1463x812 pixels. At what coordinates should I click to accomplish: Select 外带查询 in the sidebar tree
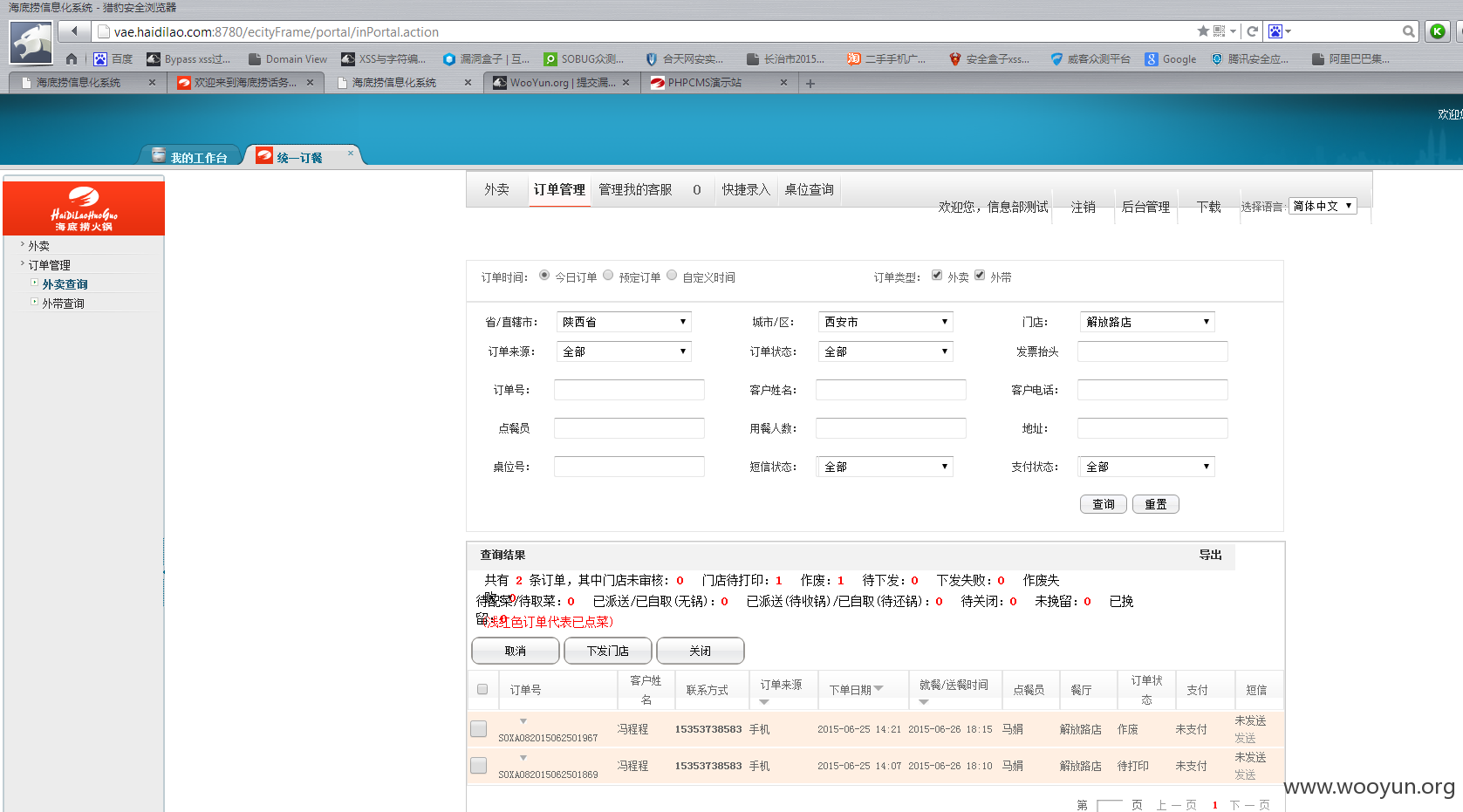click(64, 304)
